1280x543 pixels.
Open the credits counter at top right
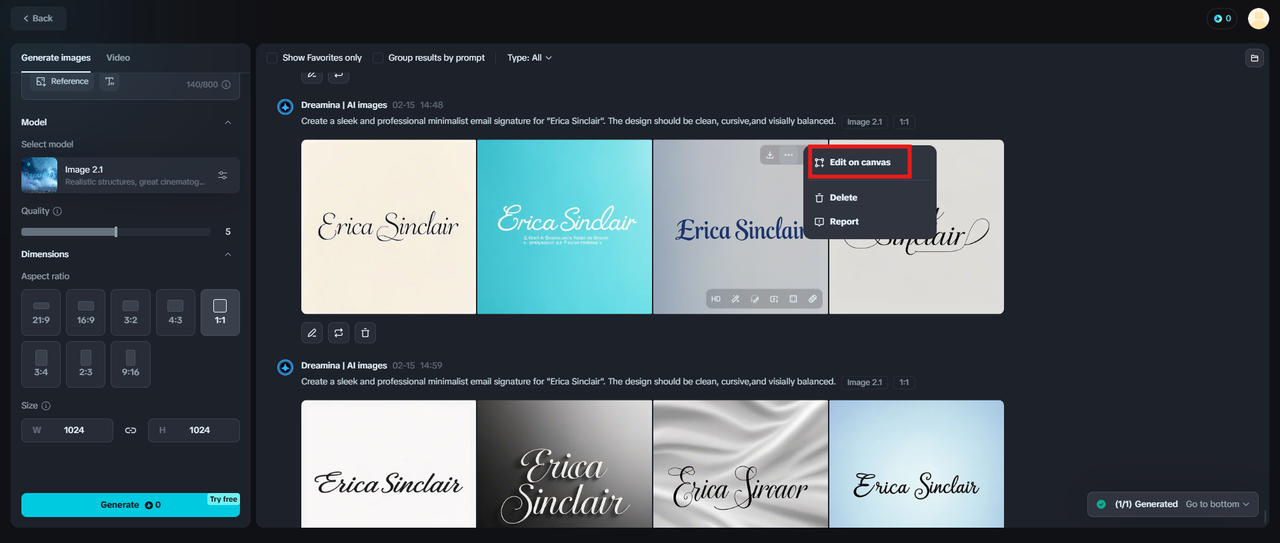[x=1222, y=18]
